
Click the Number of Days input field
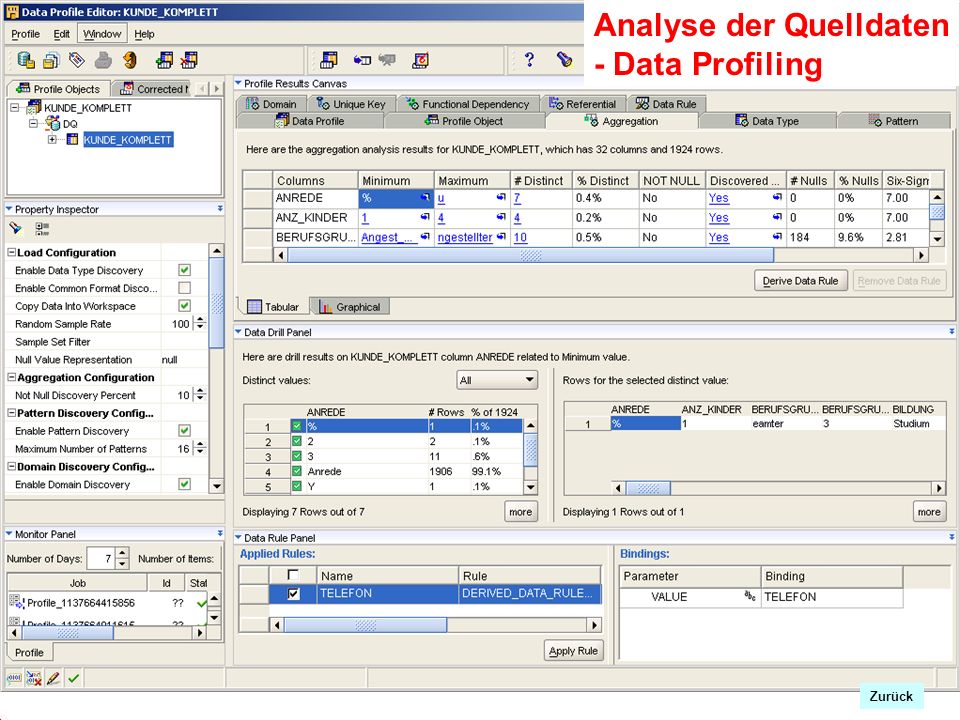100,558
